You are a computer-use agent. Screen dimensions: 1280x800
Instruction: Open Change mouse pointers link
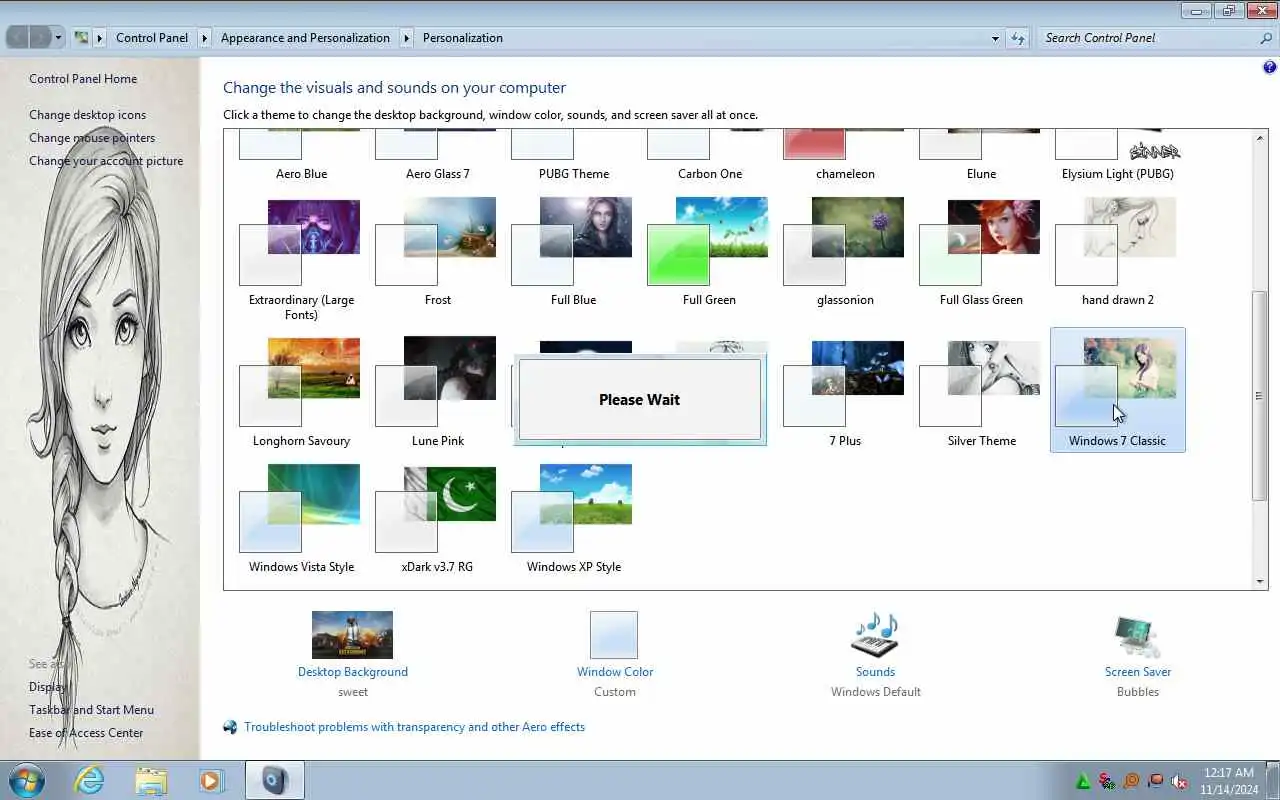pos(92,138)
